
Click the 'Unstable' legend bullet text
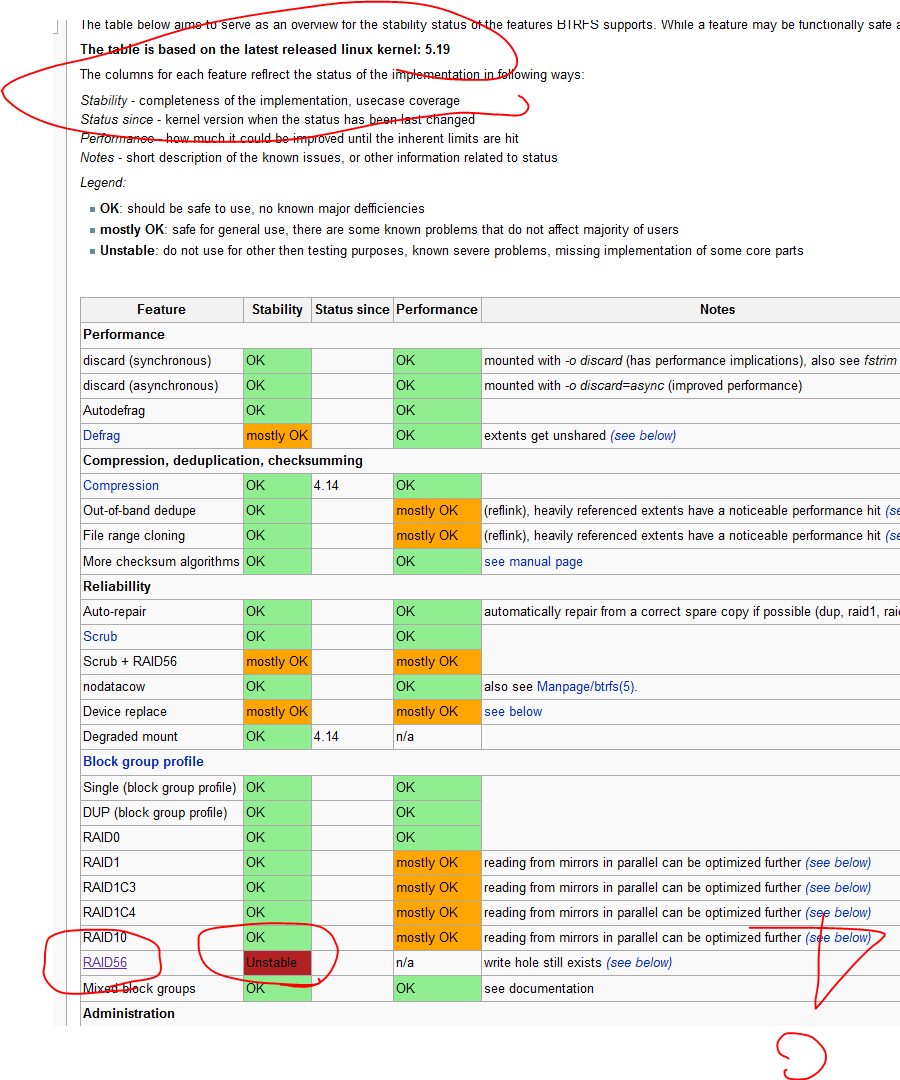point(452,251)
